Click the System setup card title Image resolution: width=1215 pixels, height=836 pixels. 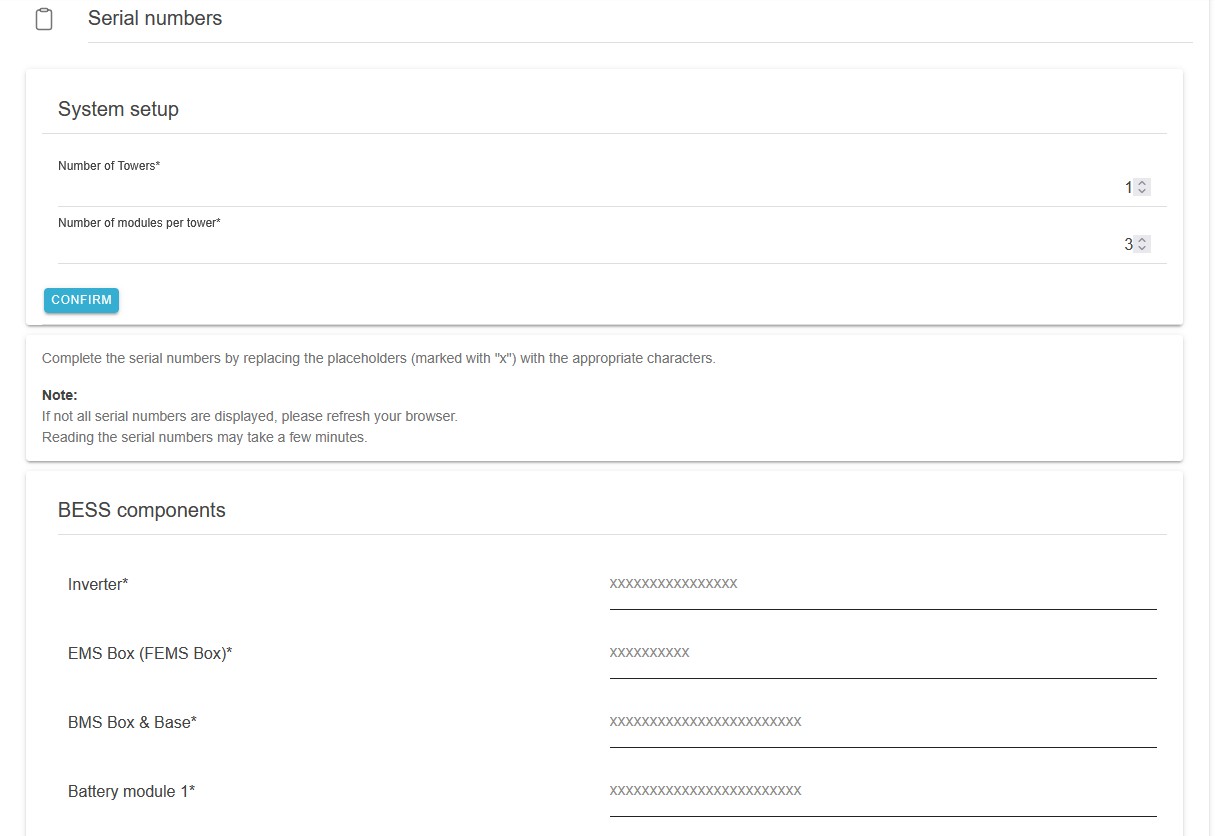(x=118, y=109)
